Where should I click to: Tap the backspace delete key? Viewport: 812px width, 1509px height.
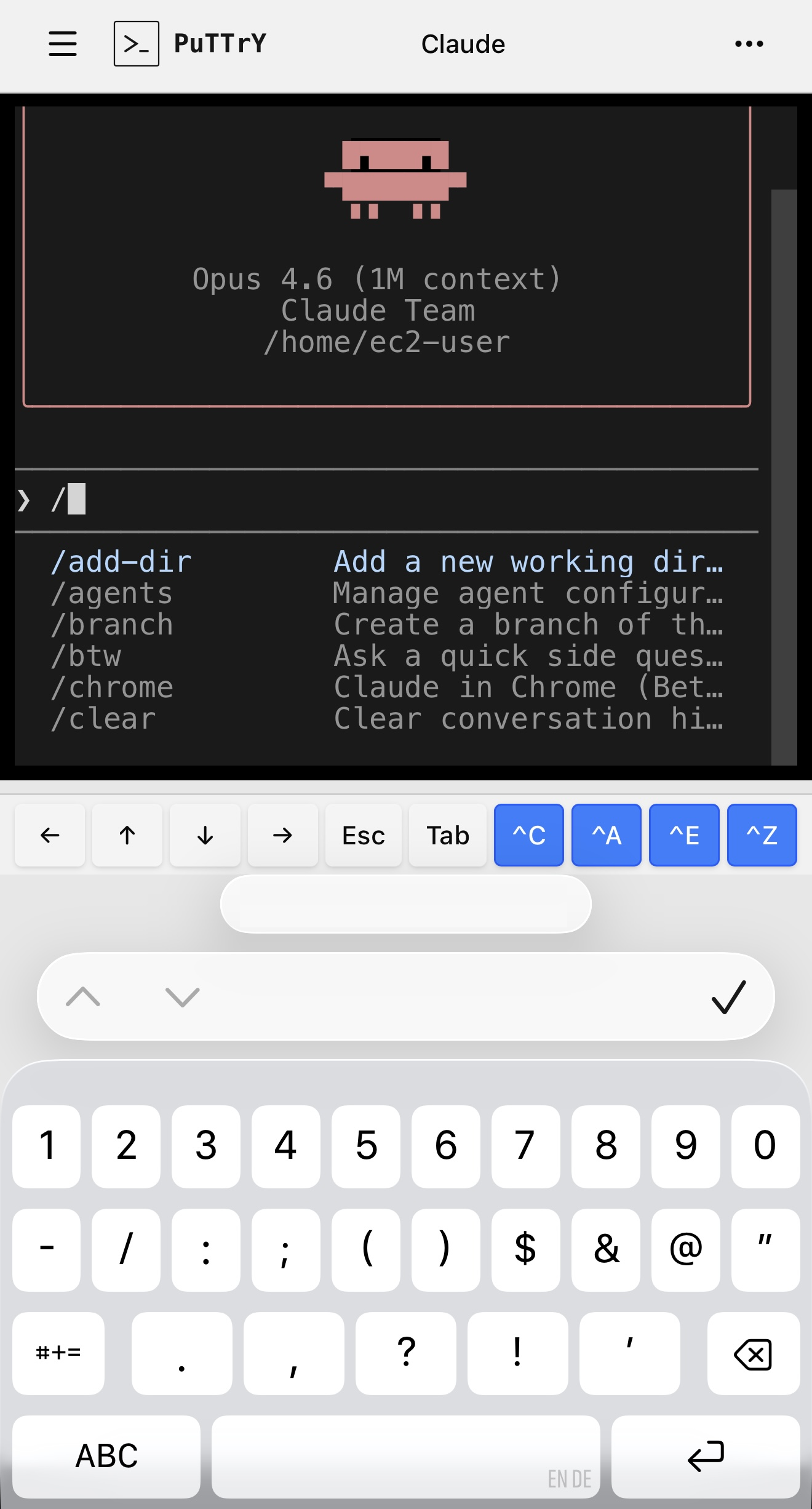point(754,1353)
